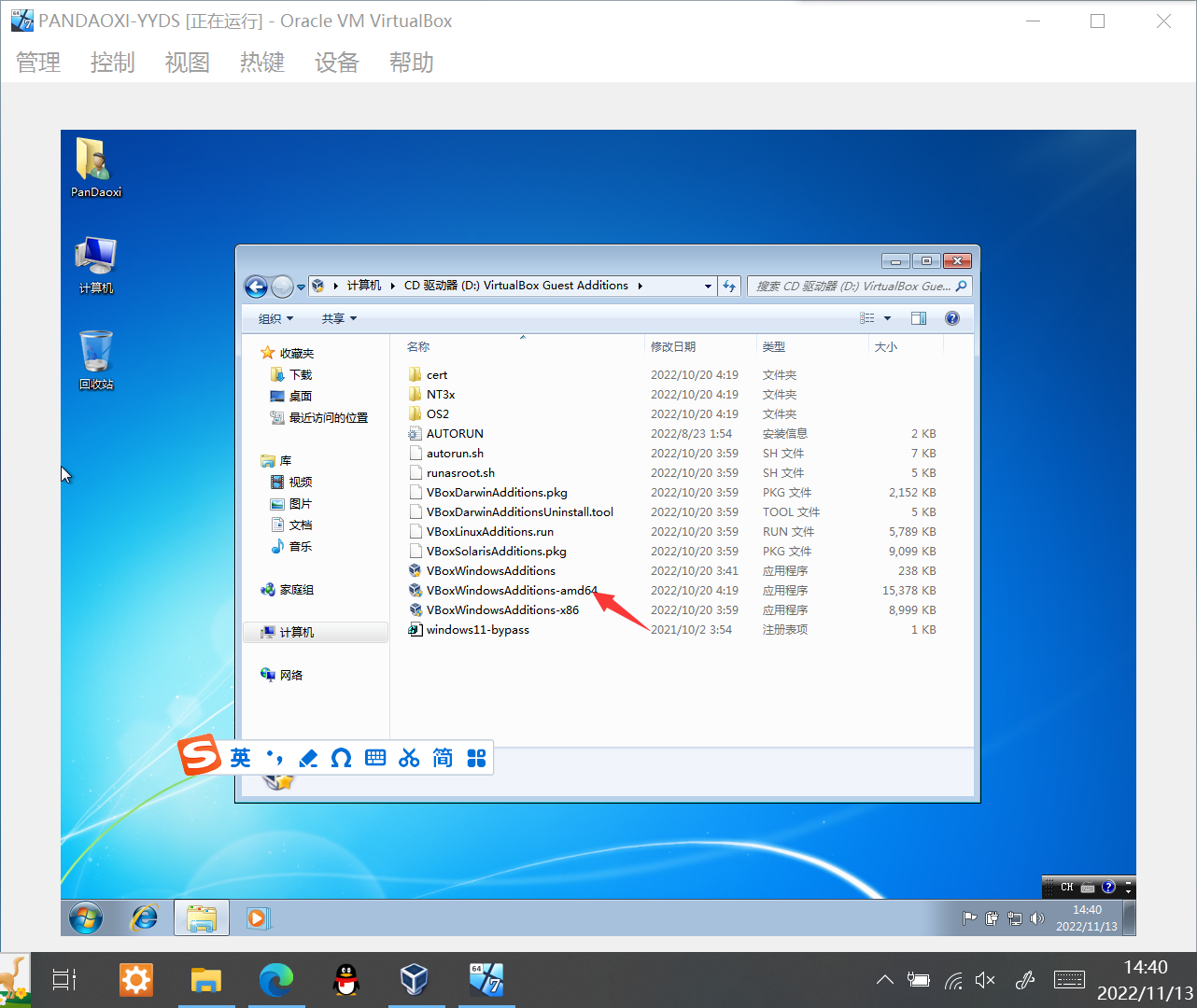Viewport: 1197px width, 1008px height.
Task: Open Sogou voice input headset icon
Action: 342,758
